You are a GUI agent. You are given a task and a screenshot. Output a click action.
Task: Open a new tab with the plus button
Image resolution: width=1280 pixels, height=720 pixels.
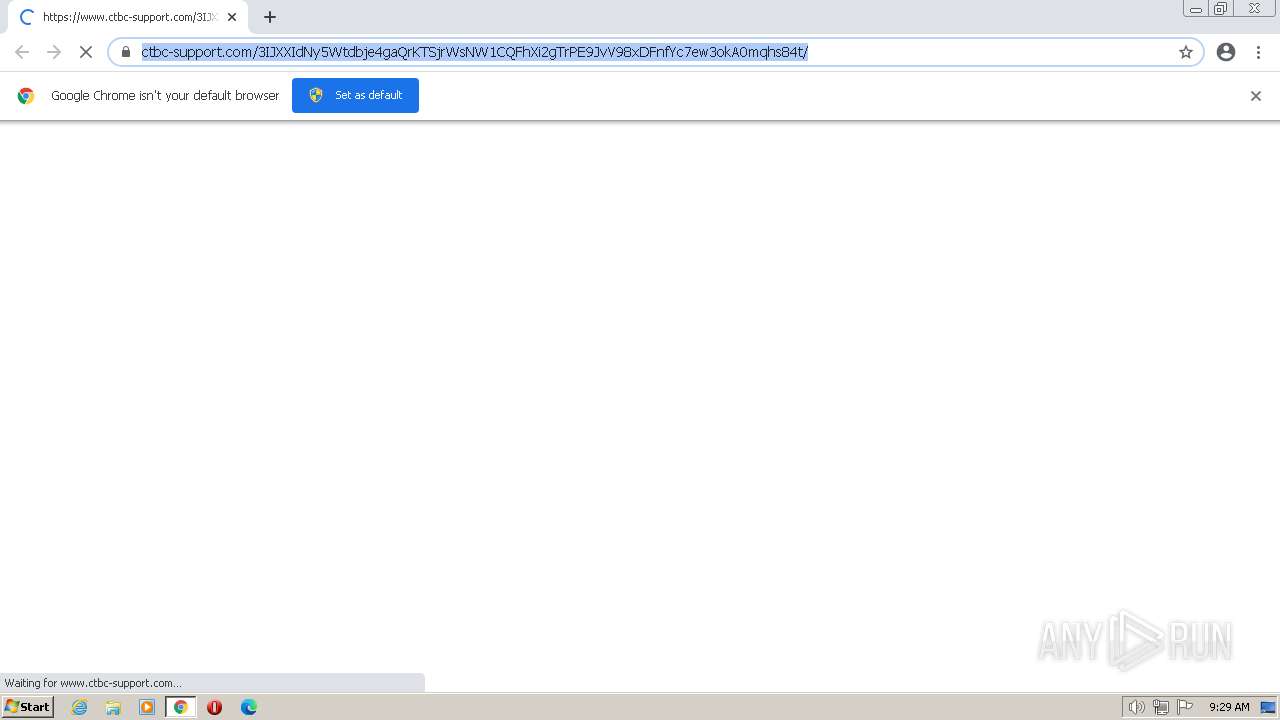tap(270, 17)
